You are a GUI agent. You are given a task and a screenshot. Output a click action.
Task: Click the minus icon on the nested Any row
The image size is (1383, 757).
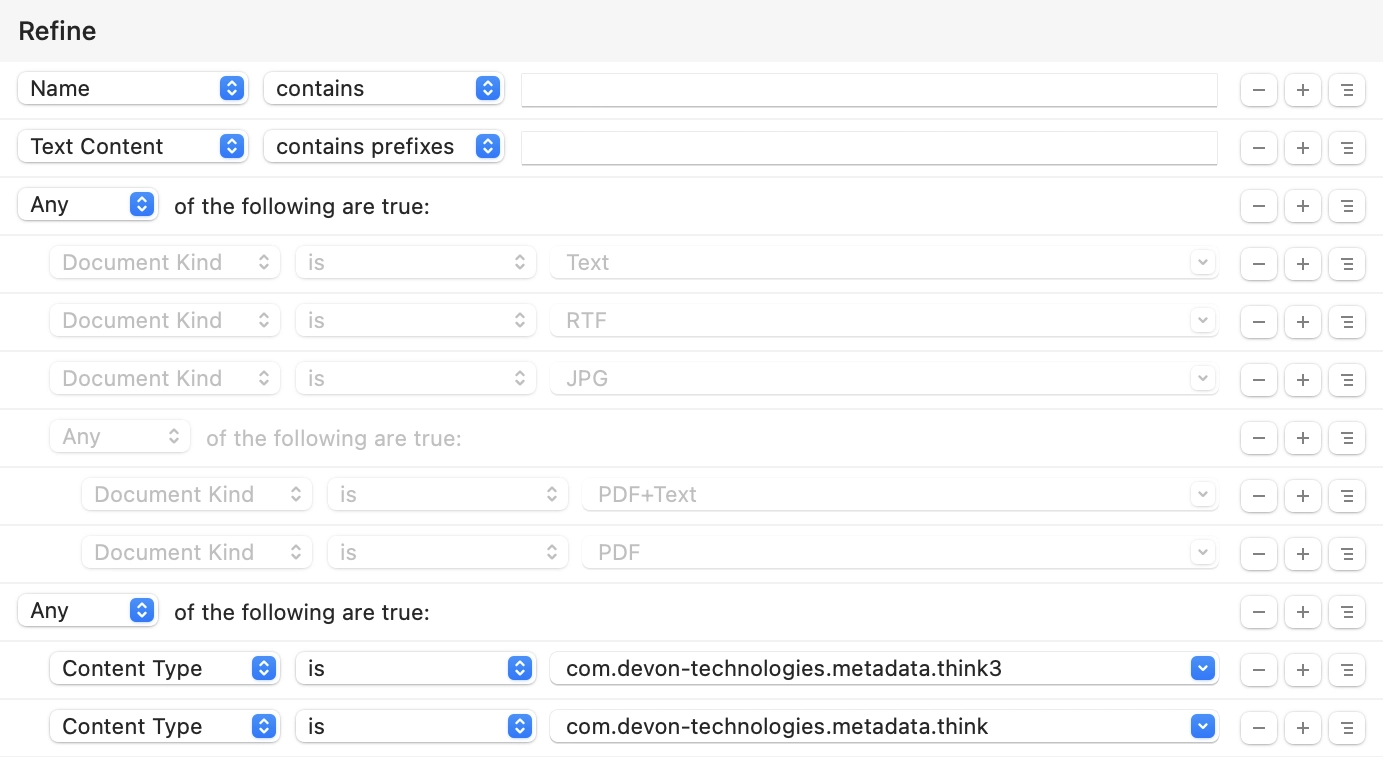pyautogui.click(x=1258, y=437)
